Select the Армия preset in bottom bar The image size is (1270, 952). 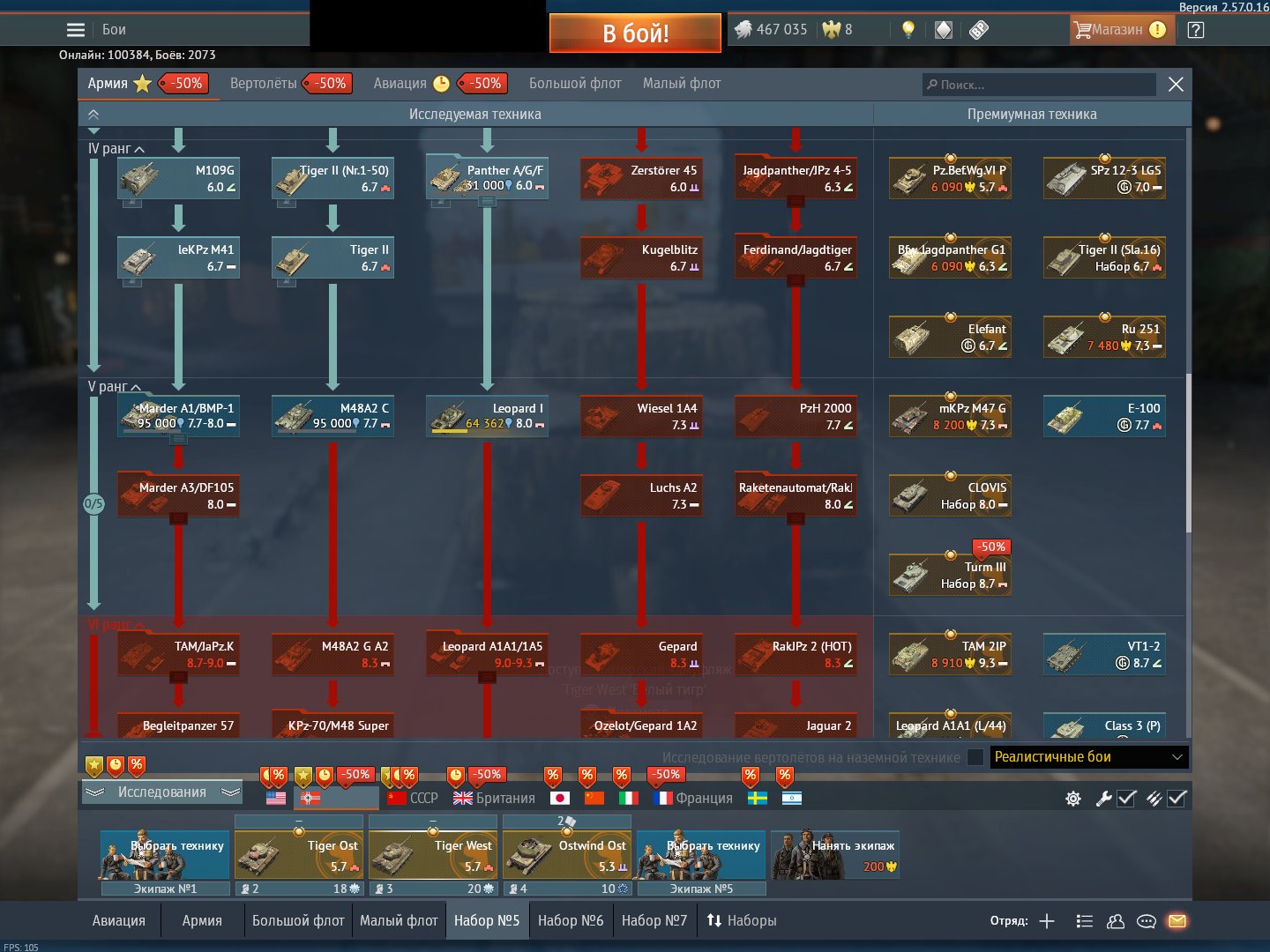pyautogui.click(x=202, y=921)
